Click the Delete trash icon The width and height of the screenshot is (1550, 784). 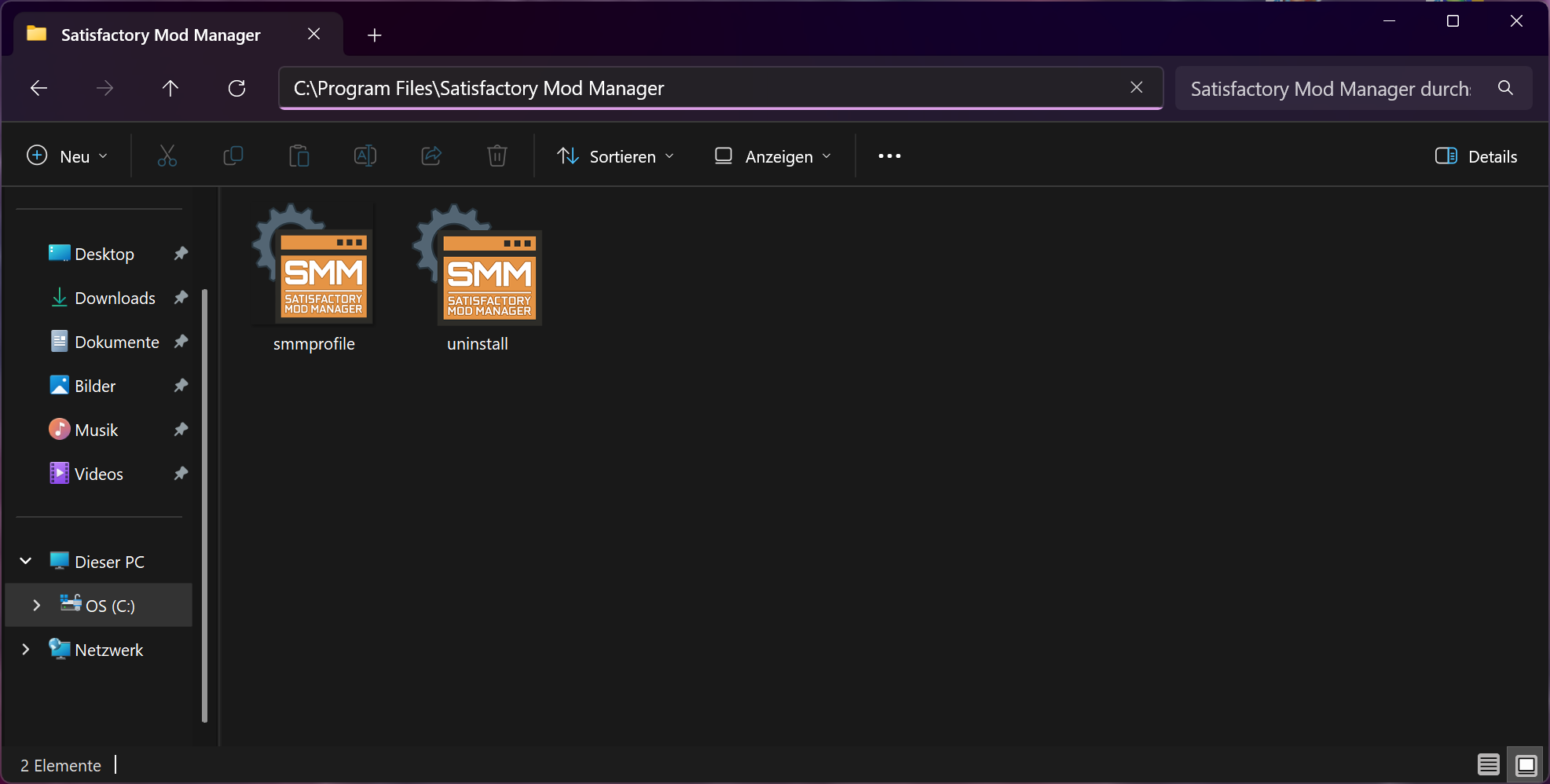(x=497, y=156)
